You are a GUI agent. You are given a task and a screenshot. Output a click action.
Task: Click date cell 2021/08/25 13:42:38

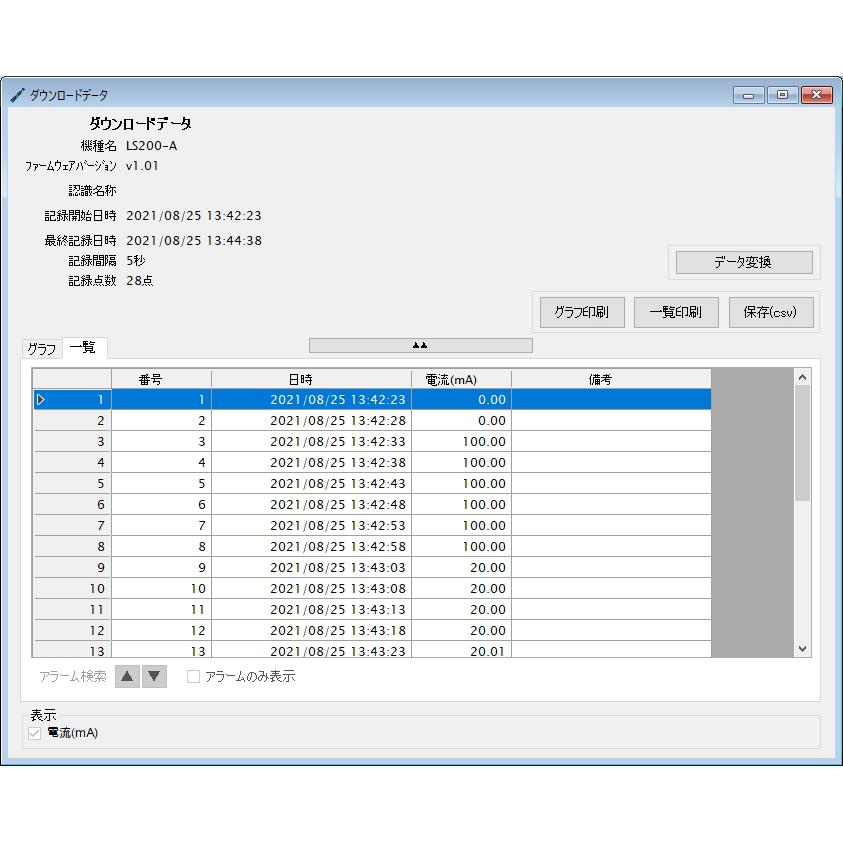[x=311, y=462]
